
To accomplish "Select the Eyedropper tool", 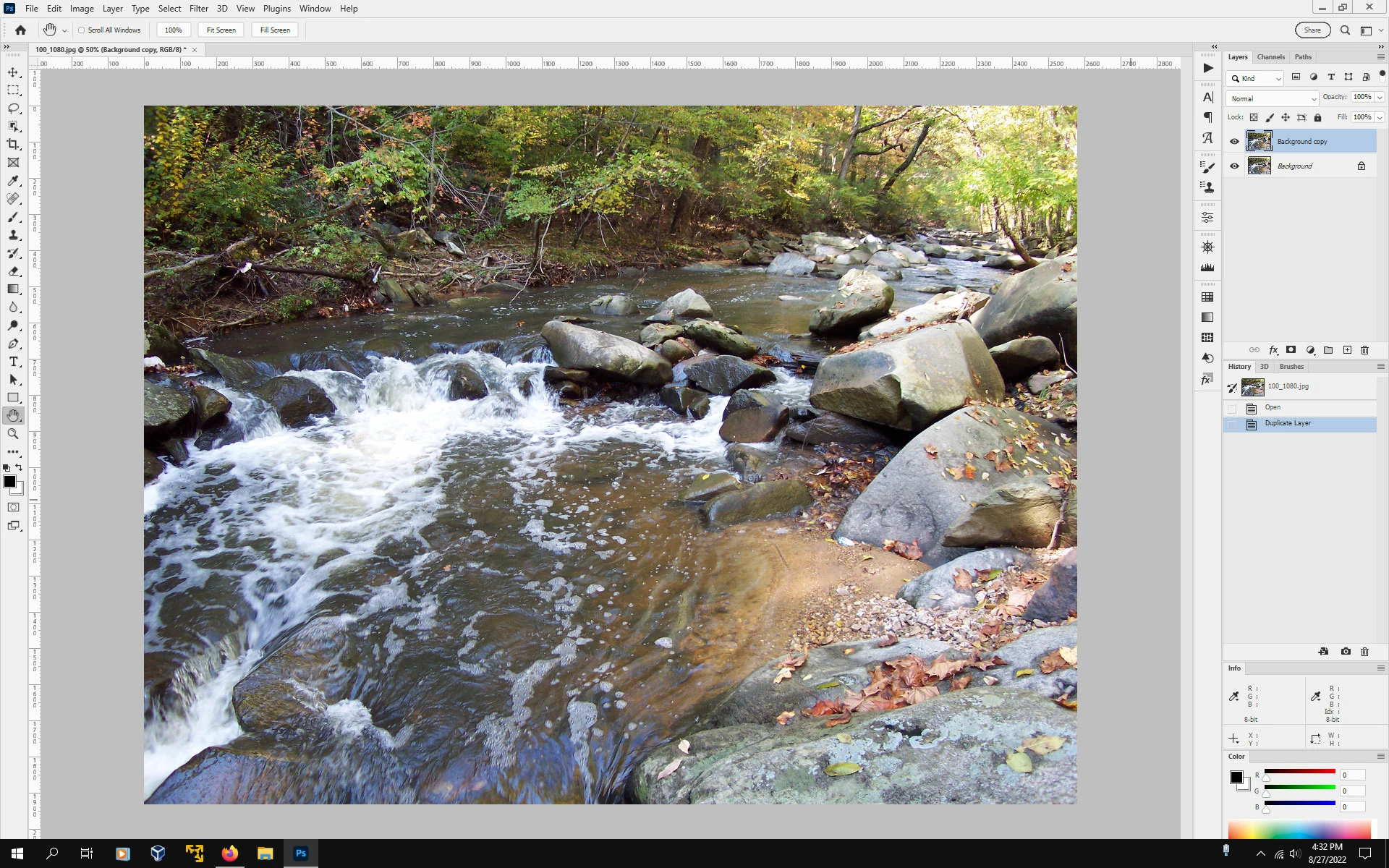I will pos(13,181).
